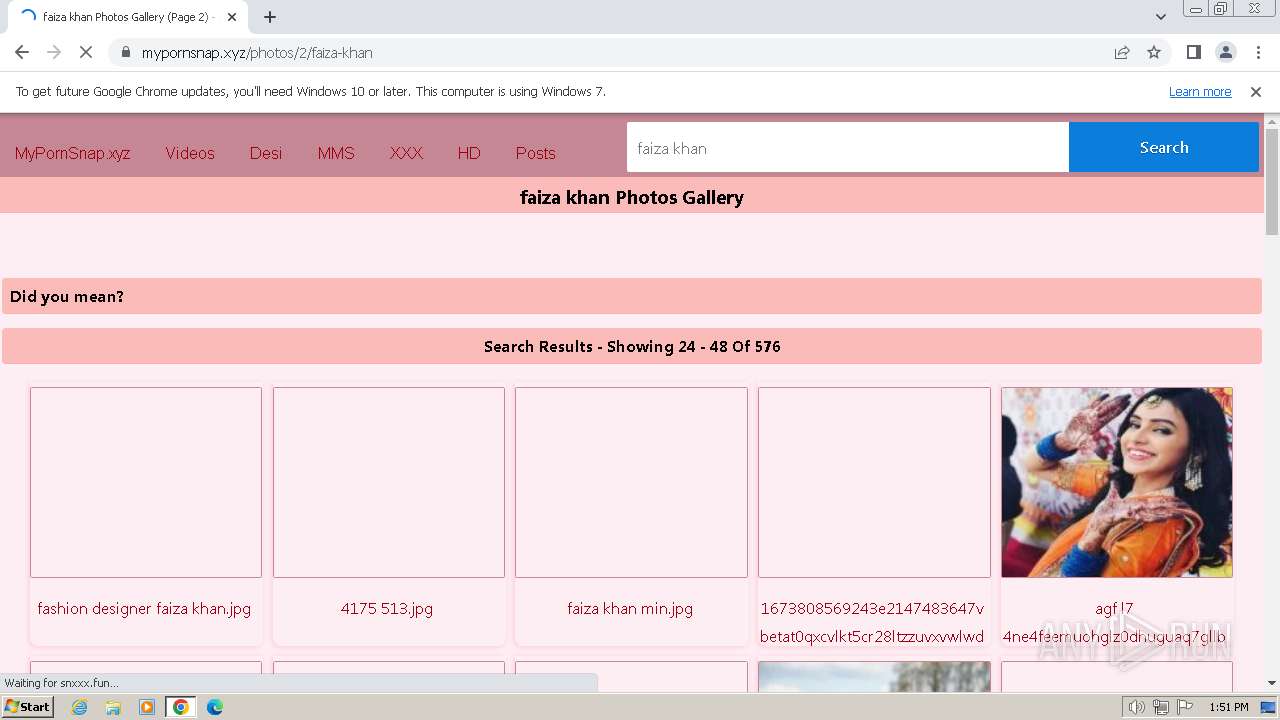Open the File Explorer taskbar icon
The width and height of the screenshot is (1280, 720).
click(x=113, y=707)
